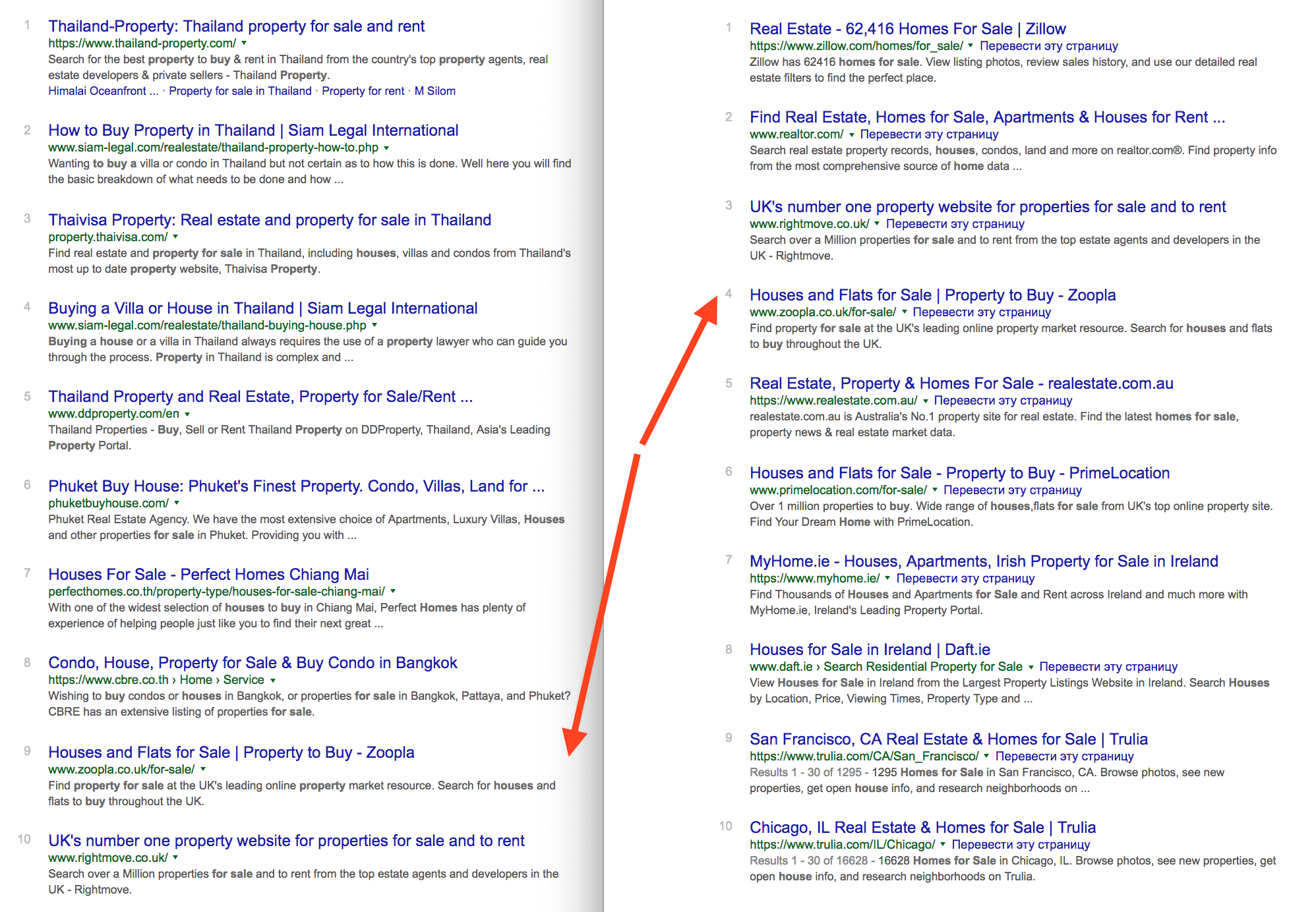The image size is (1316, 912).
Task: Translate the rightmove result page
Action: pos(955,224)
